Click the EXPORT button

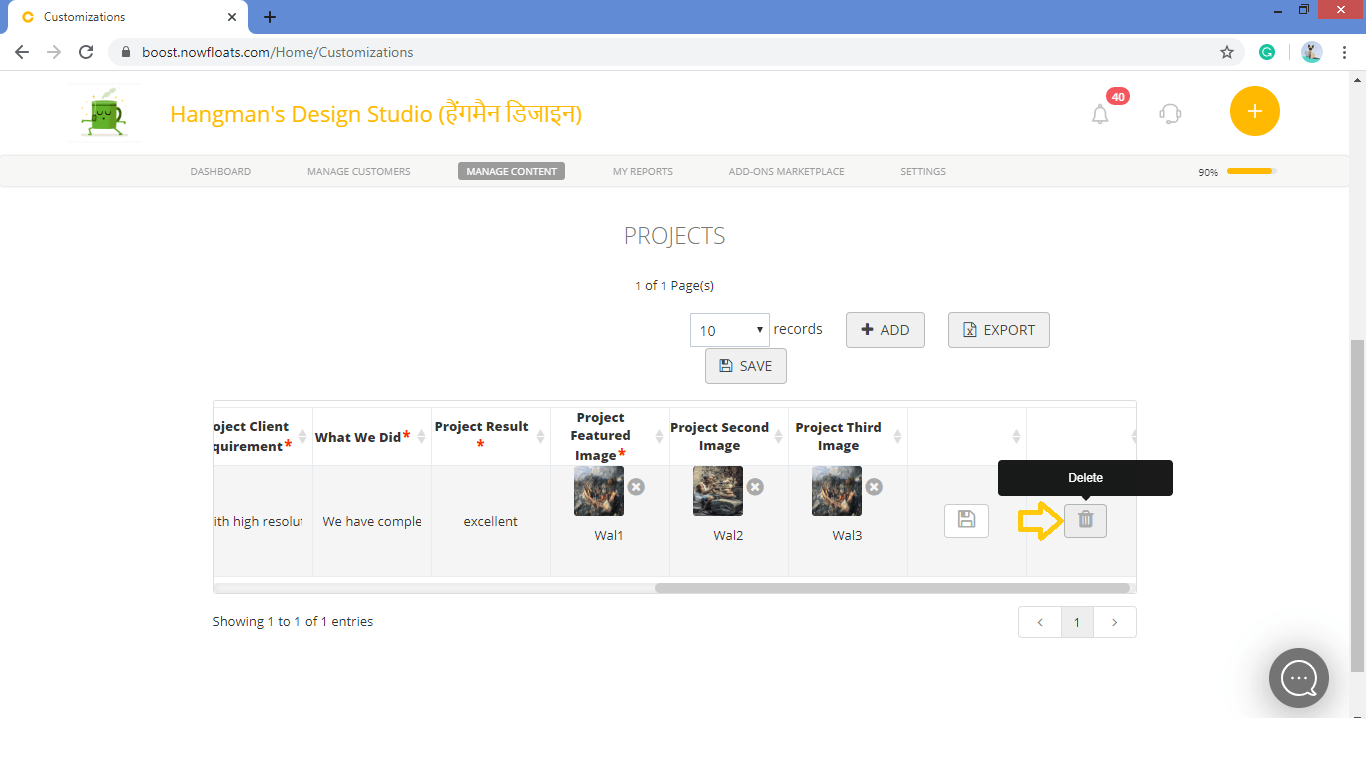[998, 329]
